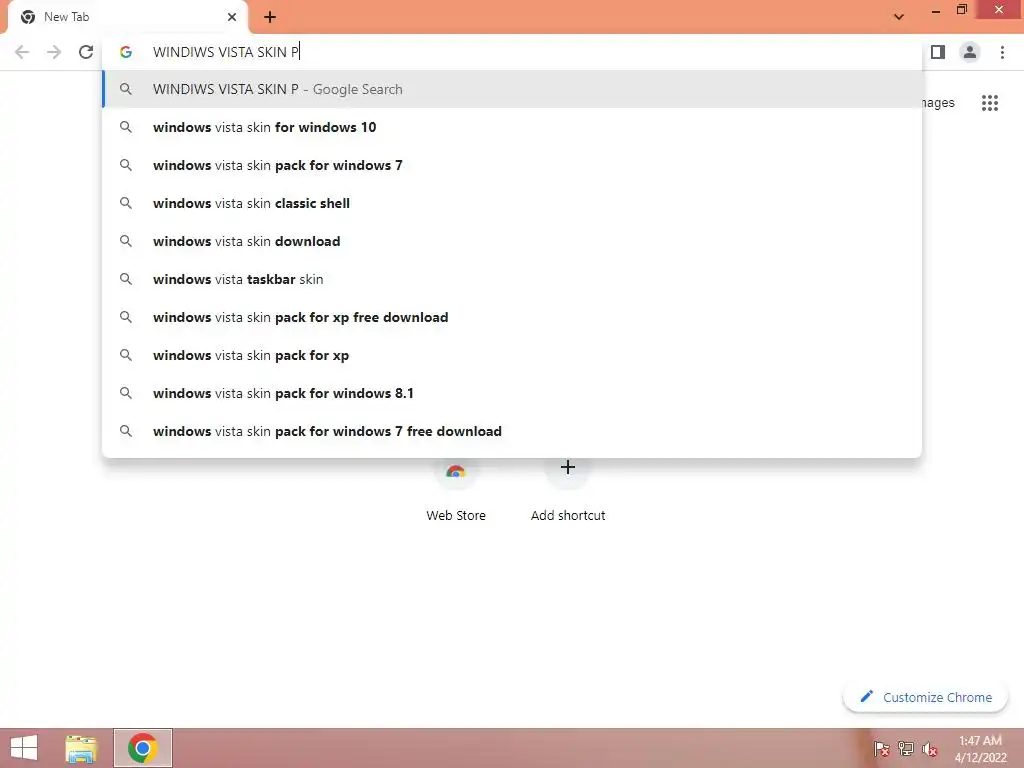Open File Explorer from taskbar
The image size is (1024, 768).
(81, 748)
